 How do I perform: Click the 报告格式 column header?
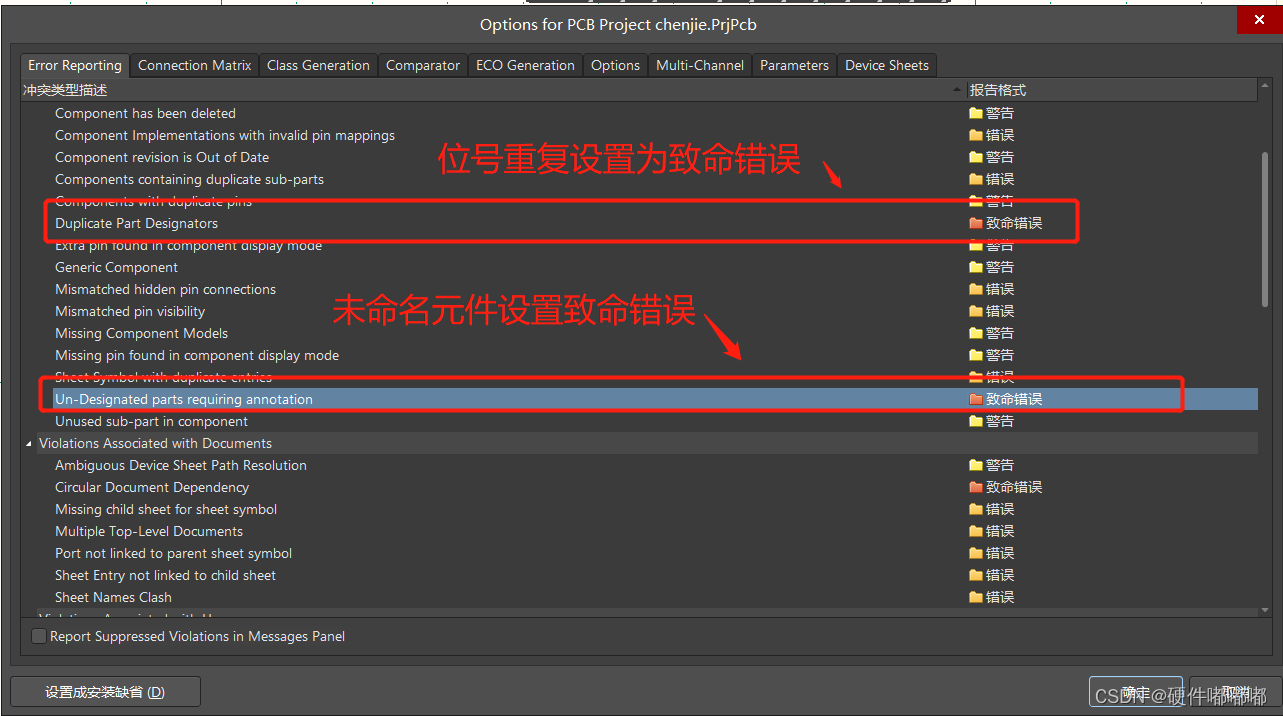pyautogui.click(x=1111, y=90)
